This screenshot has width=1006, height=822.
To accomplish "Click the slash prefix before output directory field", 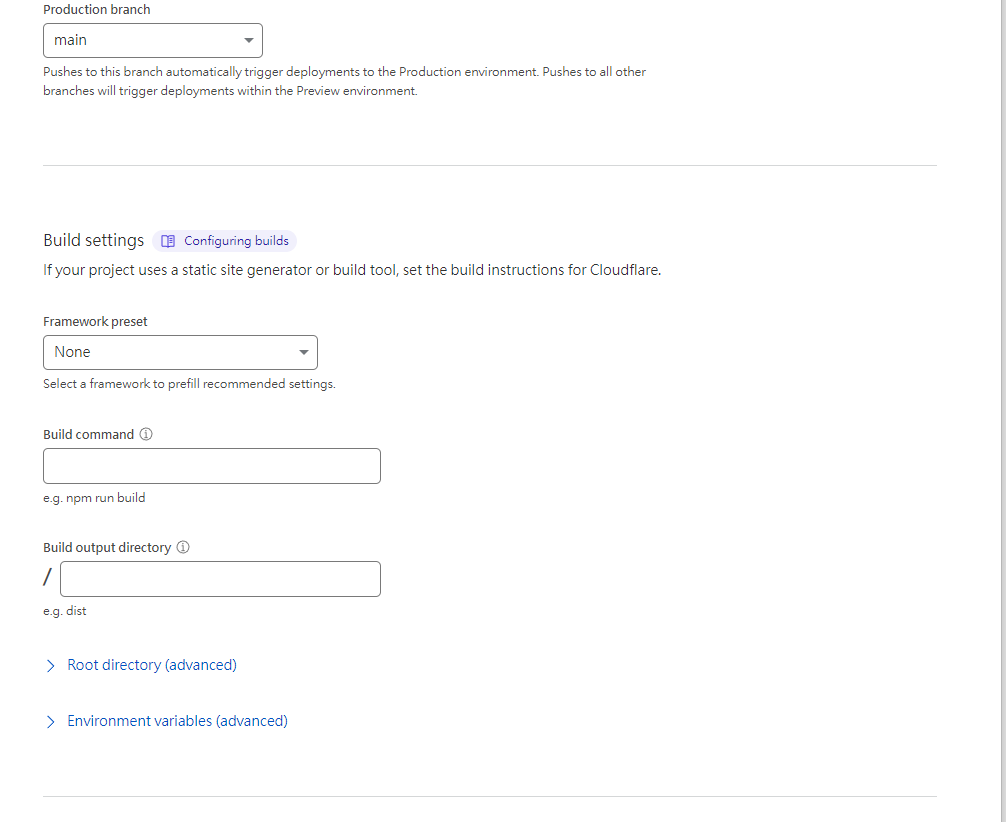I will [x=47, y=579].
